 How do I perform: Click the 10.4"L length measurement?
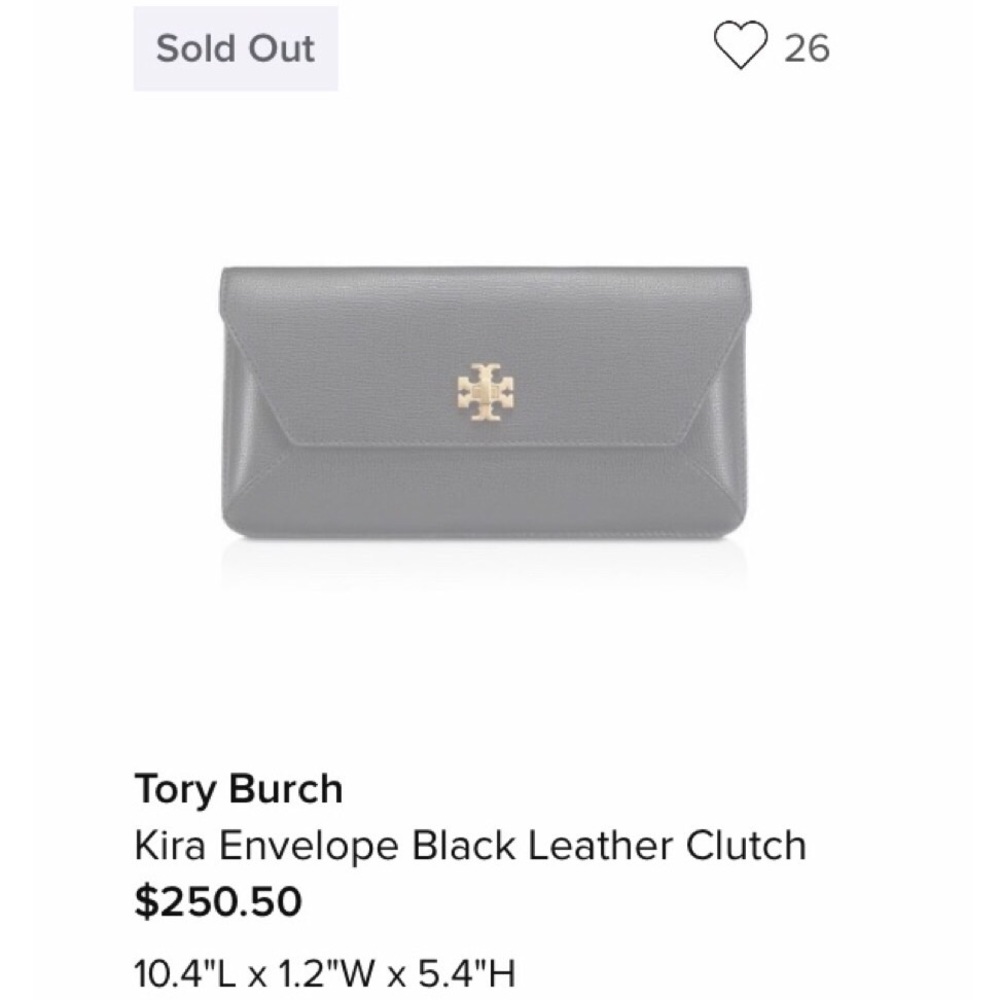pyautogui.click(x=180, y=970)
